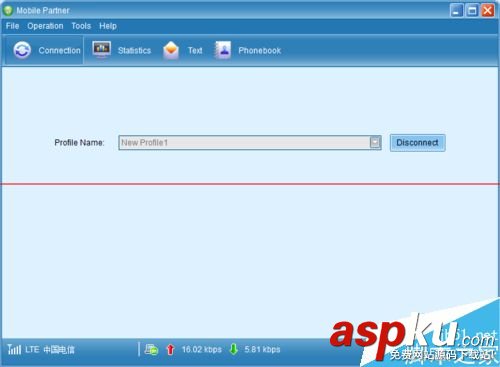Switch to the Phonebook label

coord(260,50)
